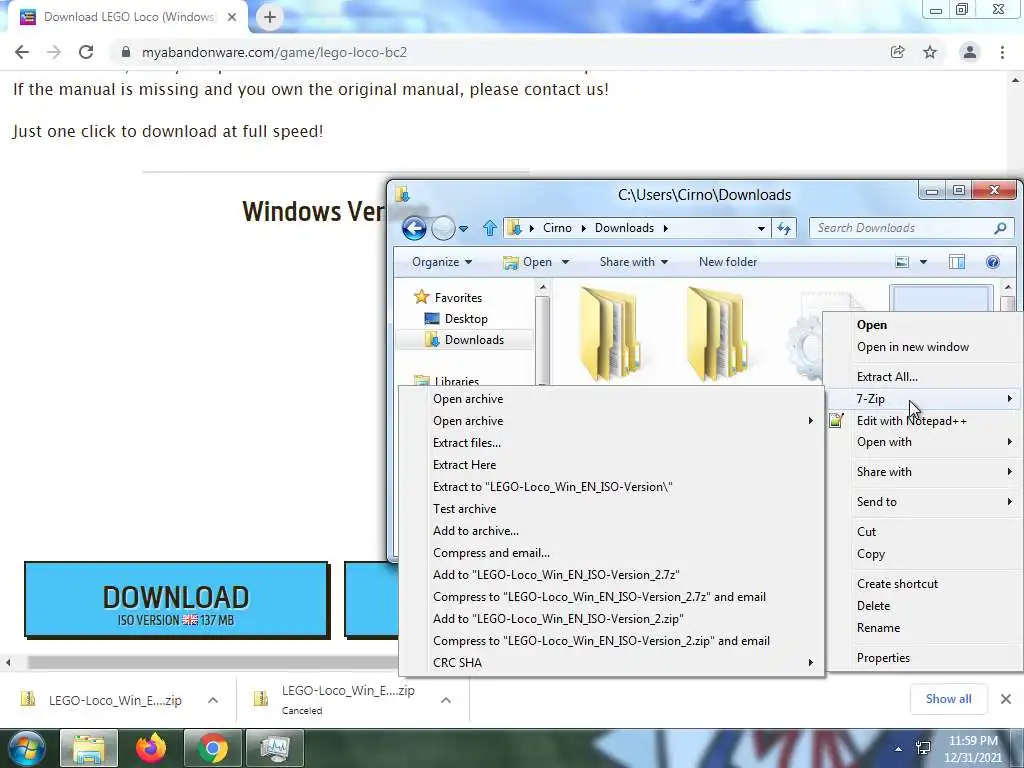Show hidden system tray icons

point(899,748)
